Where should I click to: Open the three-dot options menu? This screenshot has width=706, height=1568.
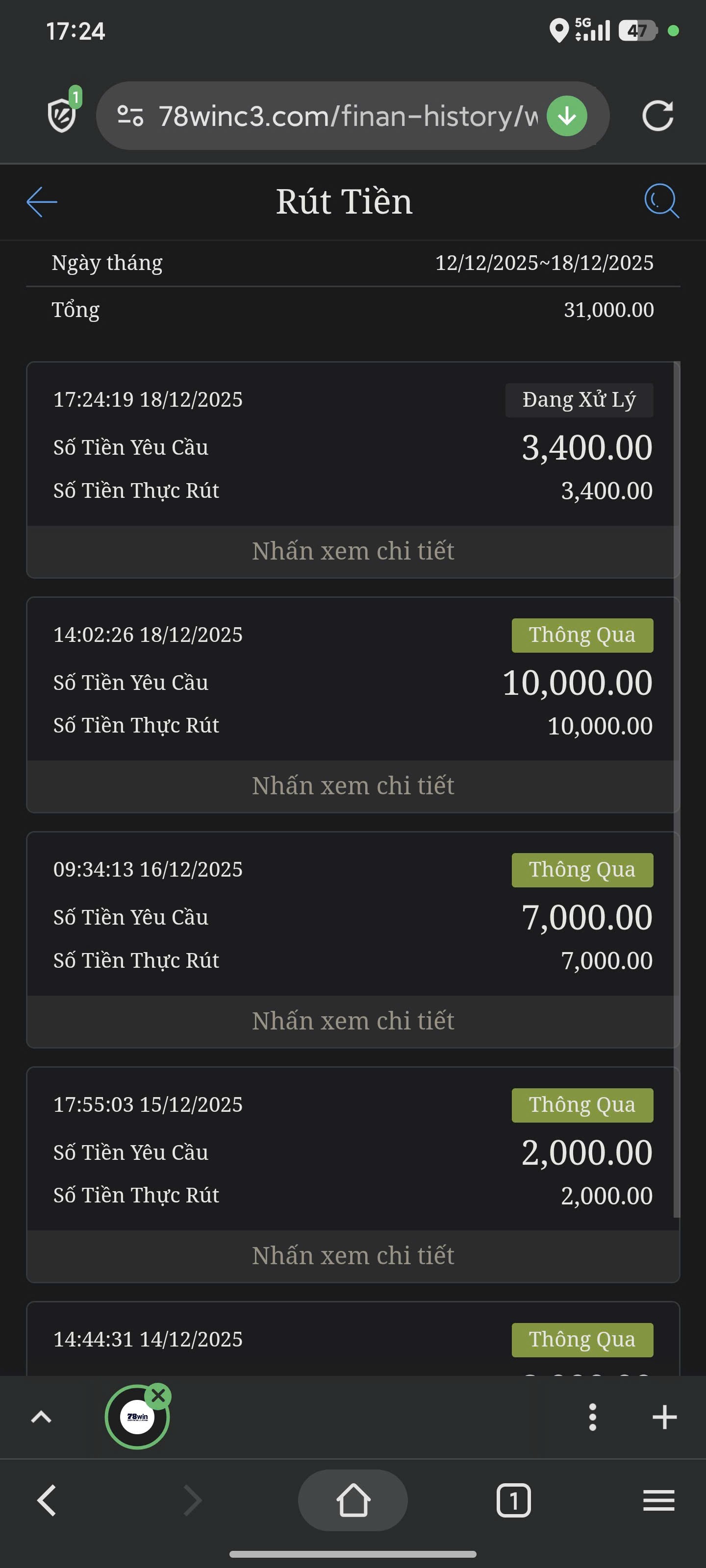point(592,1417)
